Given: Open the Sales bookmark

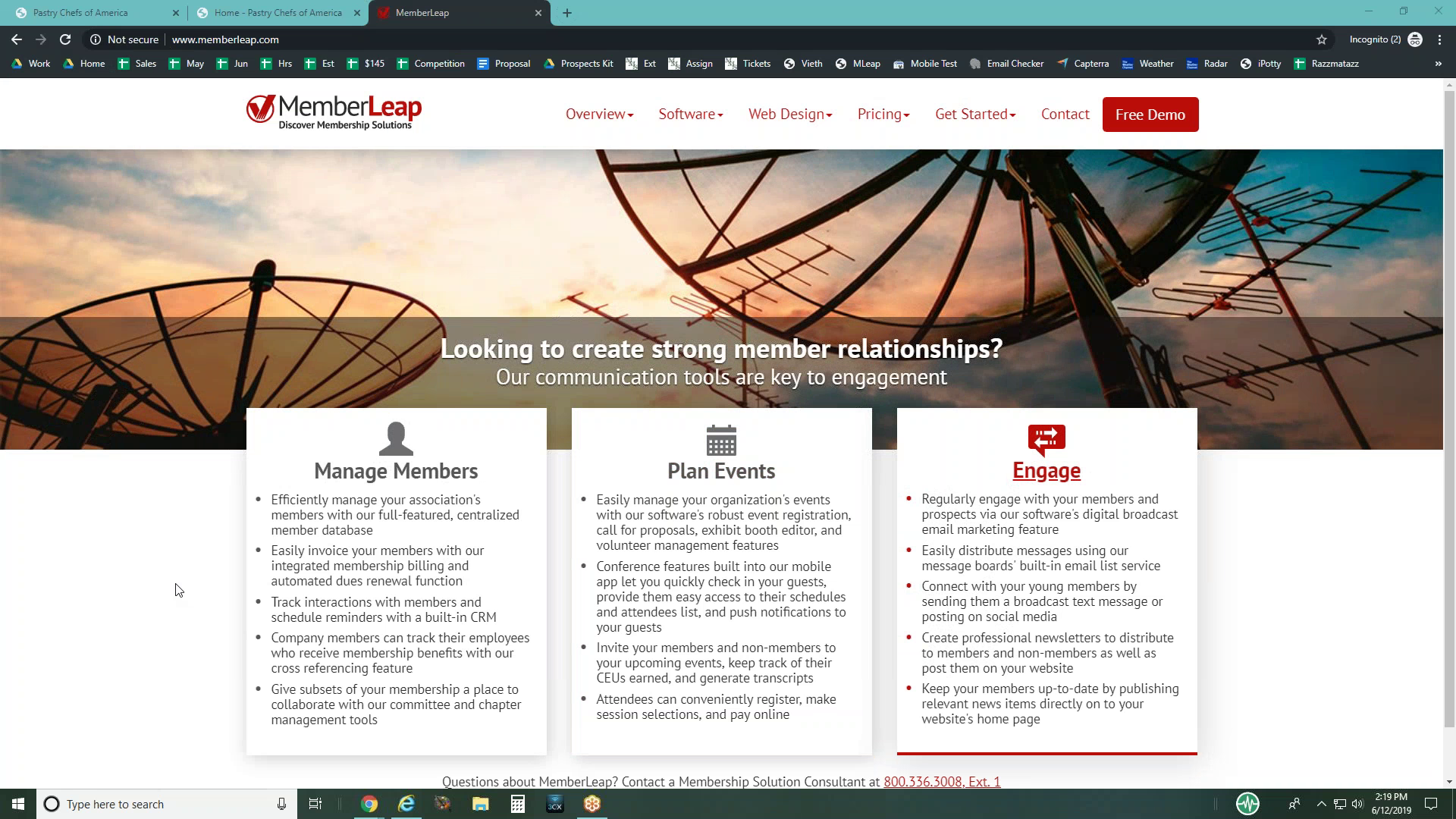Looking at the screenshot, I should point(137,64).
